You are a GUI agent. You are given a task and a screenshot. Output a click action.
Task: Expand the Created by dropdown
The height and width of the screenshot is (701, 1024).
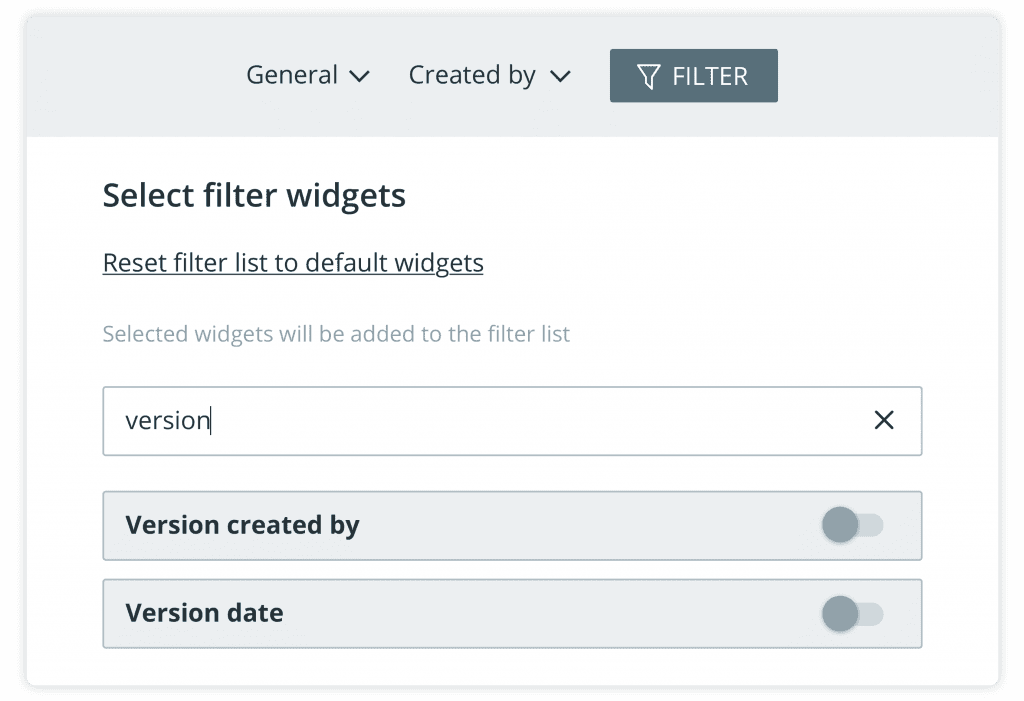tap(489, 76)
